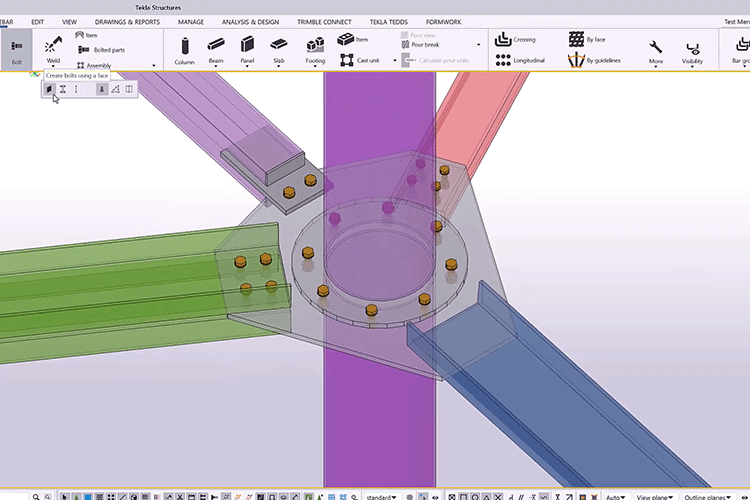Click Create bolts using a face icon
This screenshot has height=500, width=750.
(x=49, y=89)
